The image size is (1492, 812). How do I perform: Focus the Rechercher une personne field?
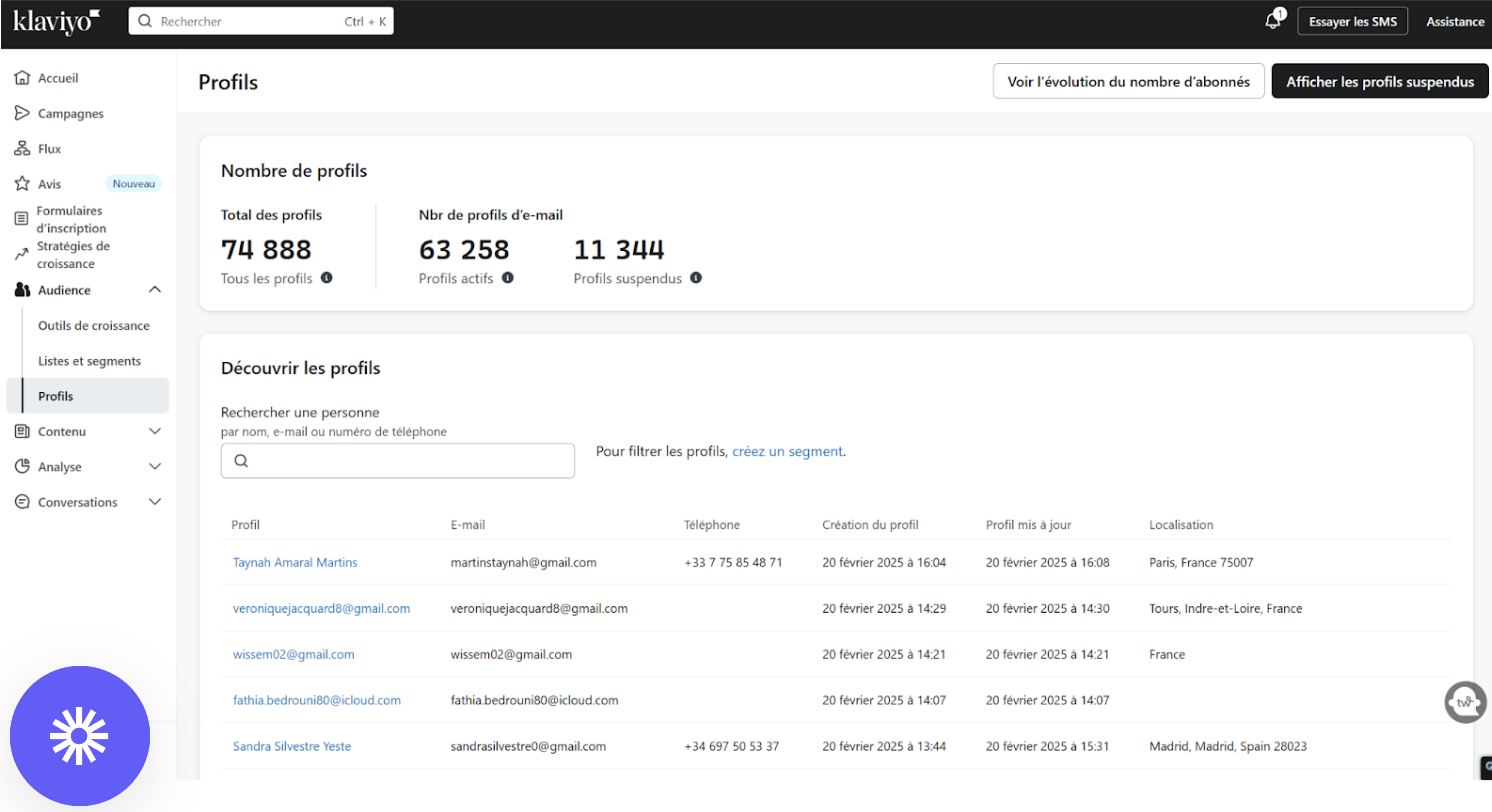coord(398,461)
